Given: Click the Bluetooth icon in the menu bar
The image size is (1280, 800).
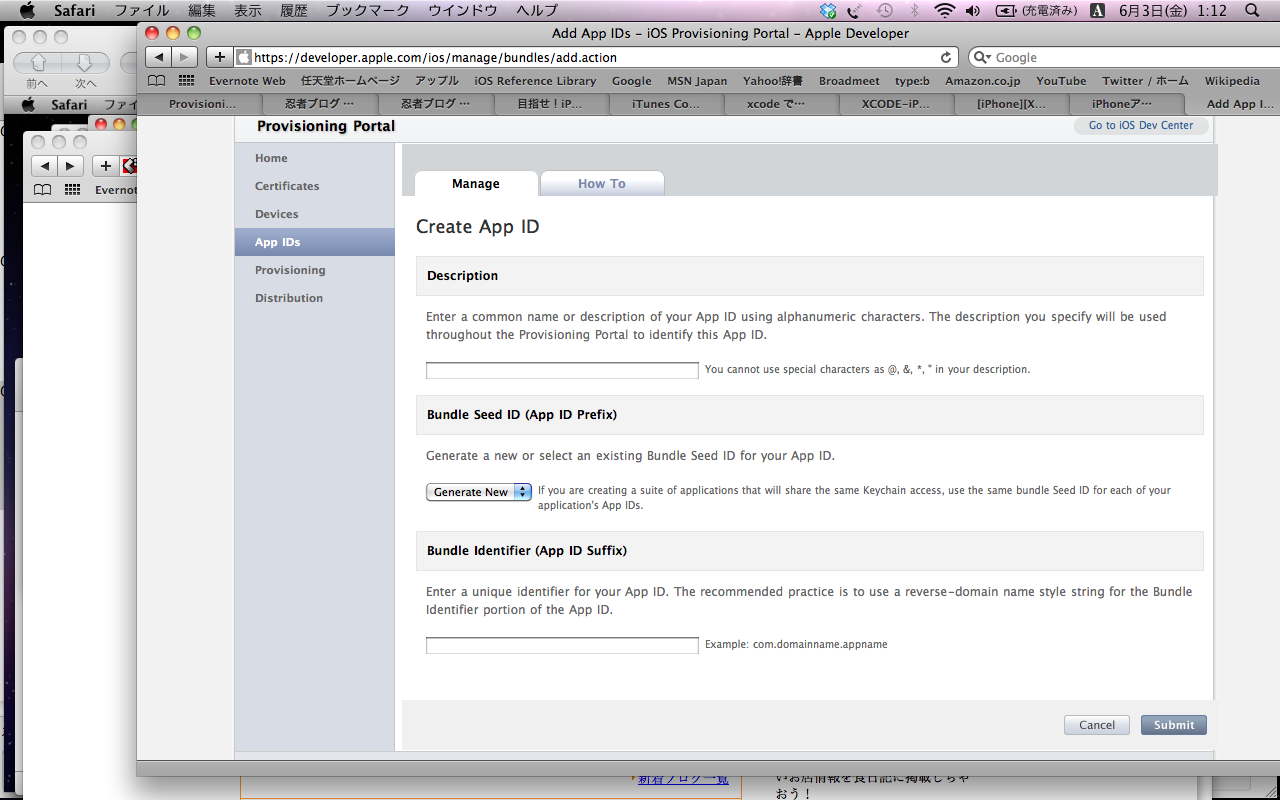Looking at the screenshot, I should (915, 10).
